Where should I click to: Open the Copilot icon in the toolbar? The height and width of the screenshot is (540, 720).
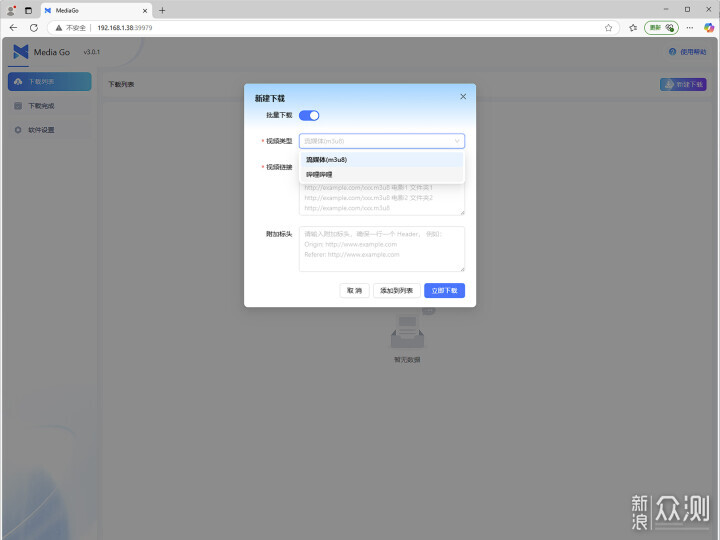709,28
